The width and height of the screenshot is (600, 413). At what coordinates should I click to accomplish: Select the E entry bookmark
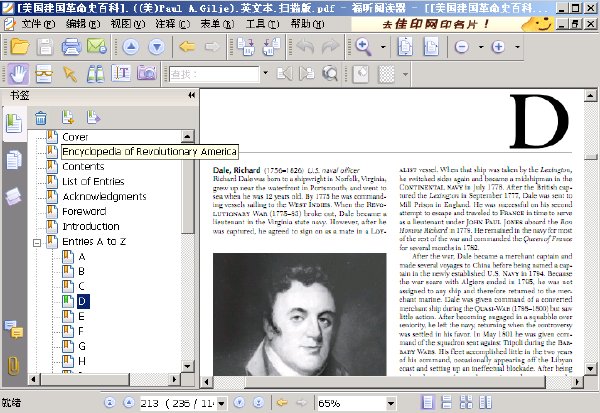81,317
